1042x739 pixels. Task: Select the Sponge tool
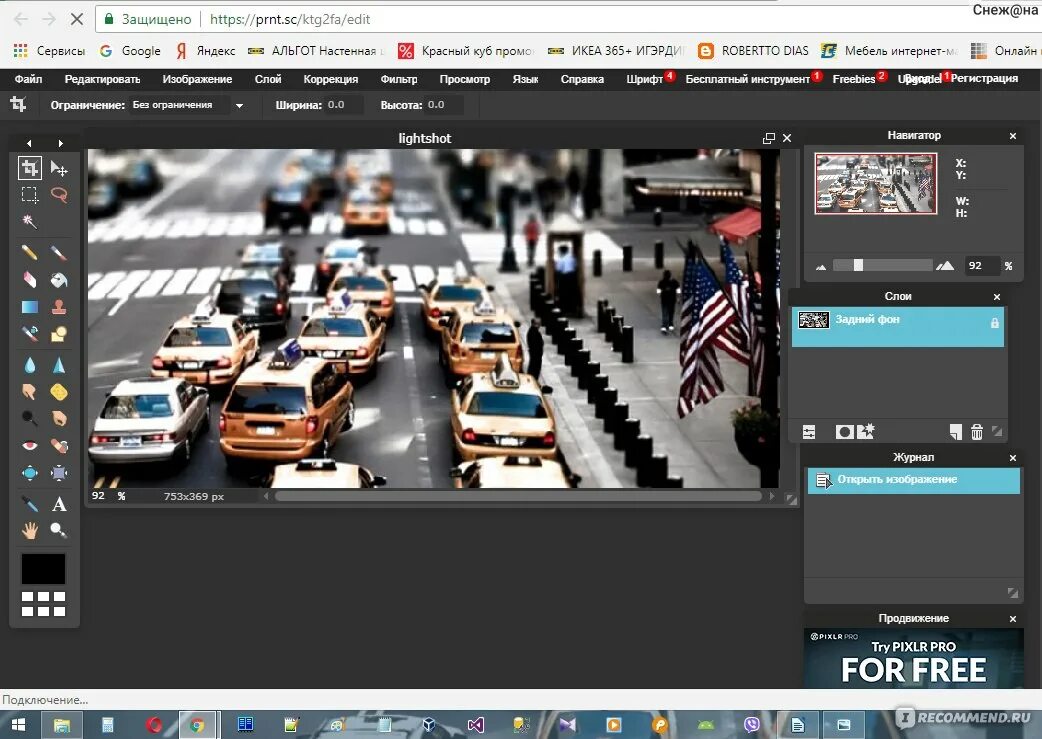pos(59,391)
